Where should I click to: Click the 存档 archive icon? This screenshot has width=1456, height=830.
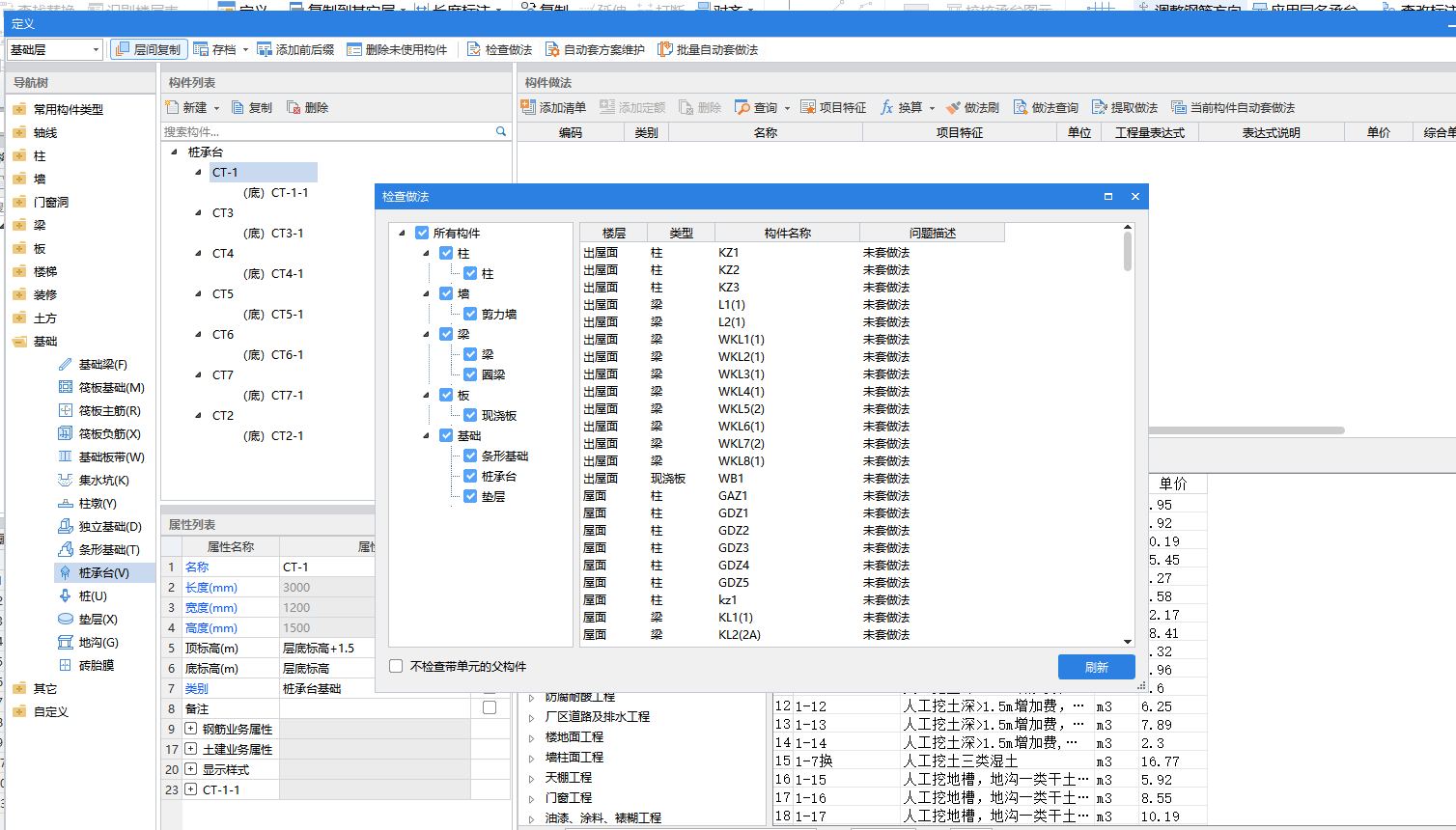pos(201,49)
